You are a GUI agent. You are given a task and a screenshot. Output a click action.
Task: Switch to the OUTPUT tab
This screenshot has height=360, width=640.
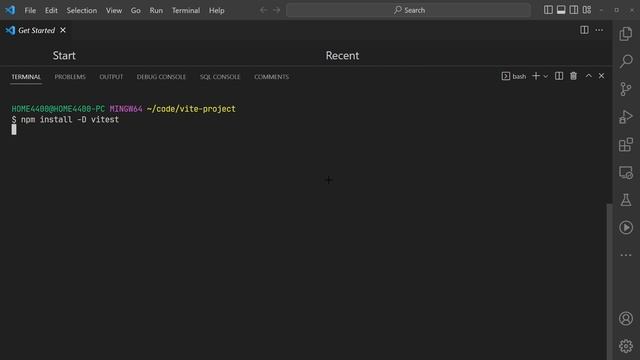(111, 77)
